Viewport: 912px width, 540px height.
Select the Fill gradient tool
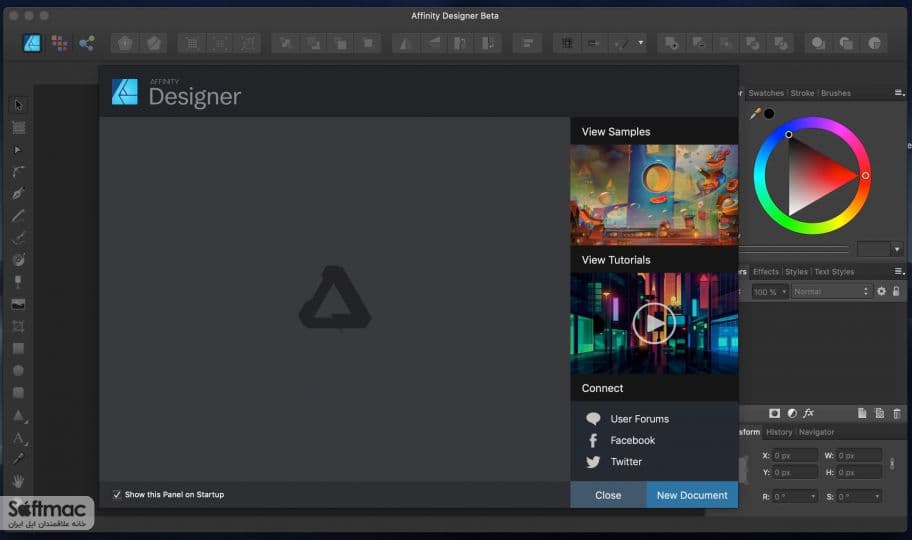click(18, 260)
